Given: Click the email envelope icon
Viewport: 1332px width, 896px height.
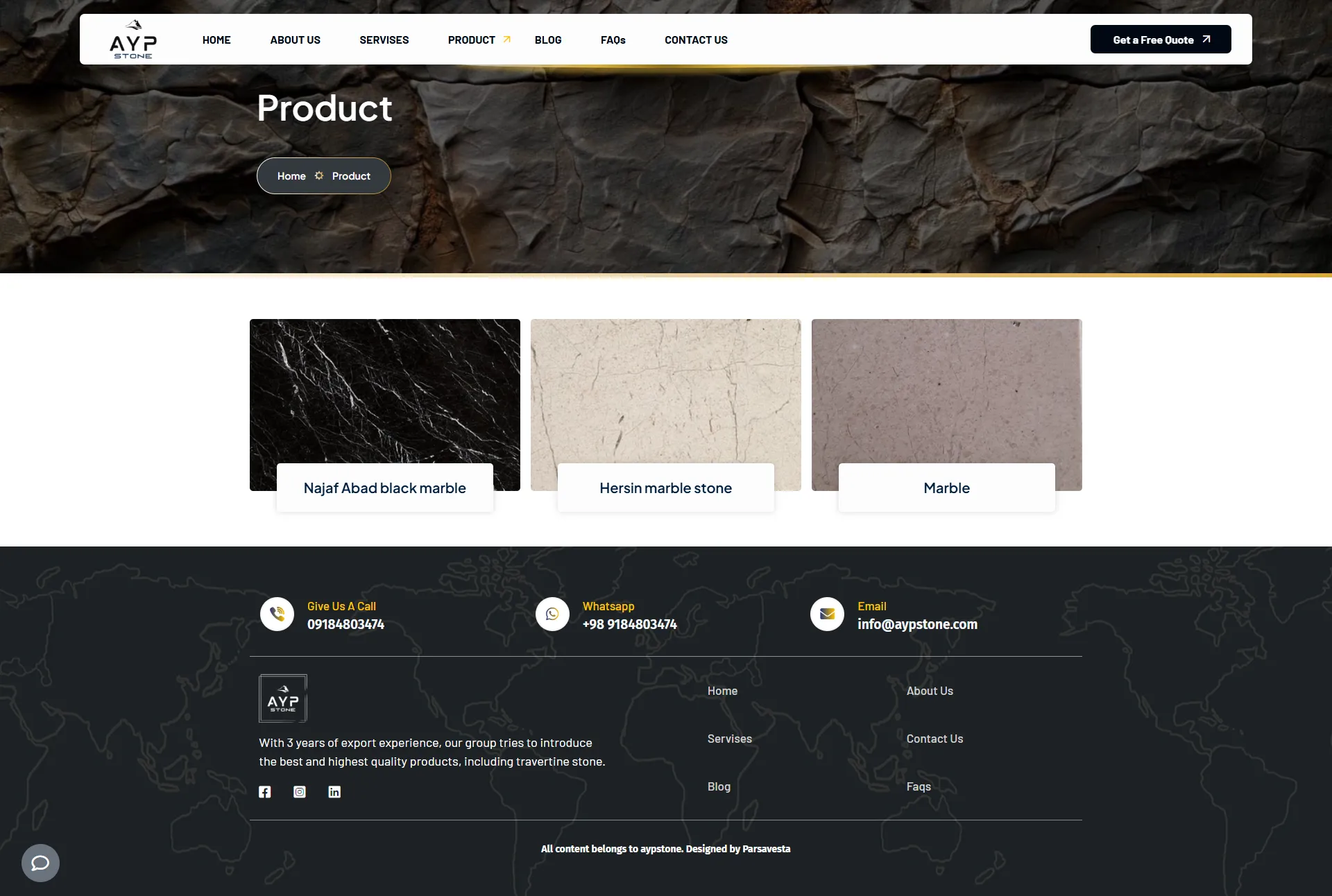Looking at the screenshot, I should 827,614.
